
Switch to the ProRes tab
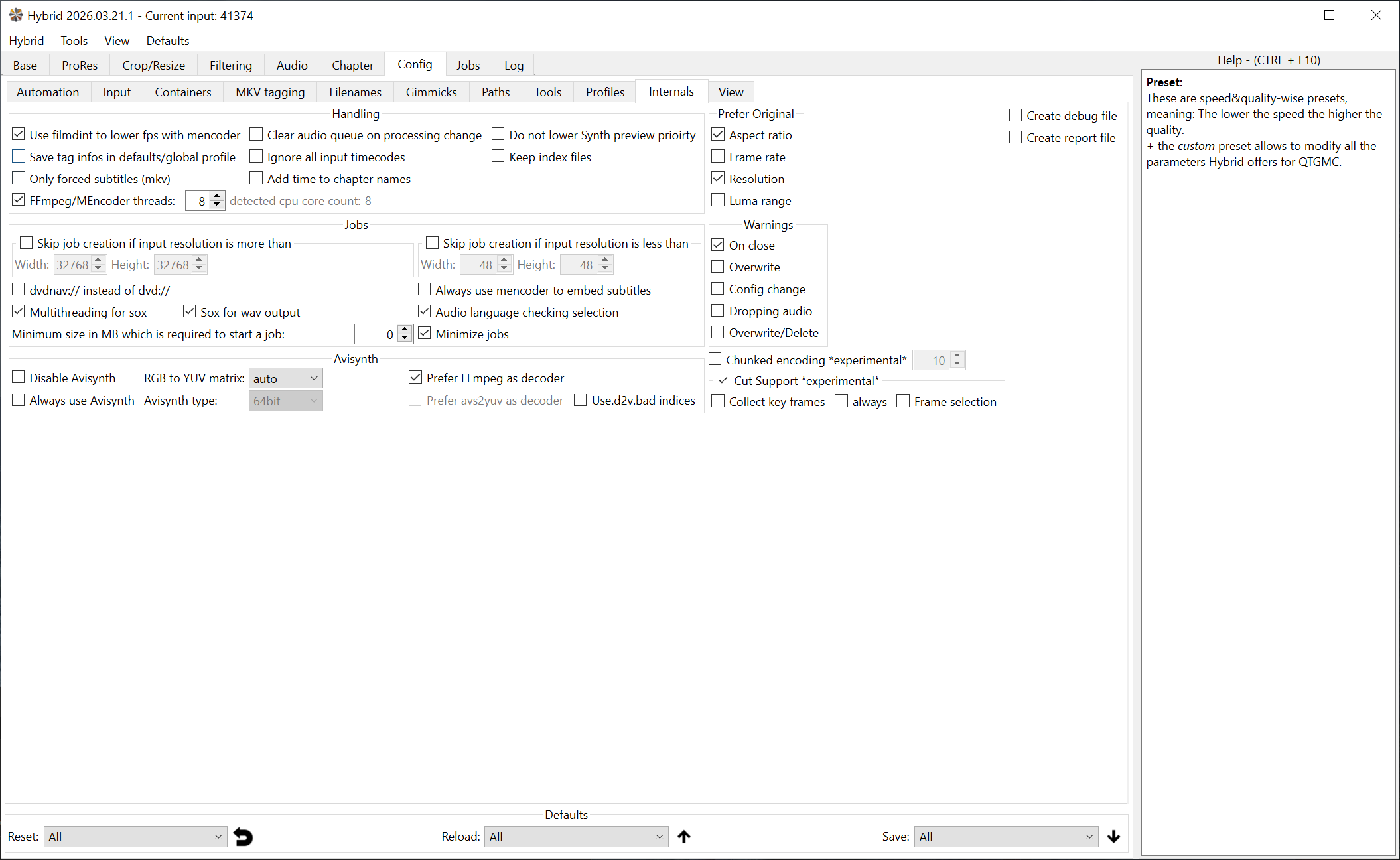[80, 65]
